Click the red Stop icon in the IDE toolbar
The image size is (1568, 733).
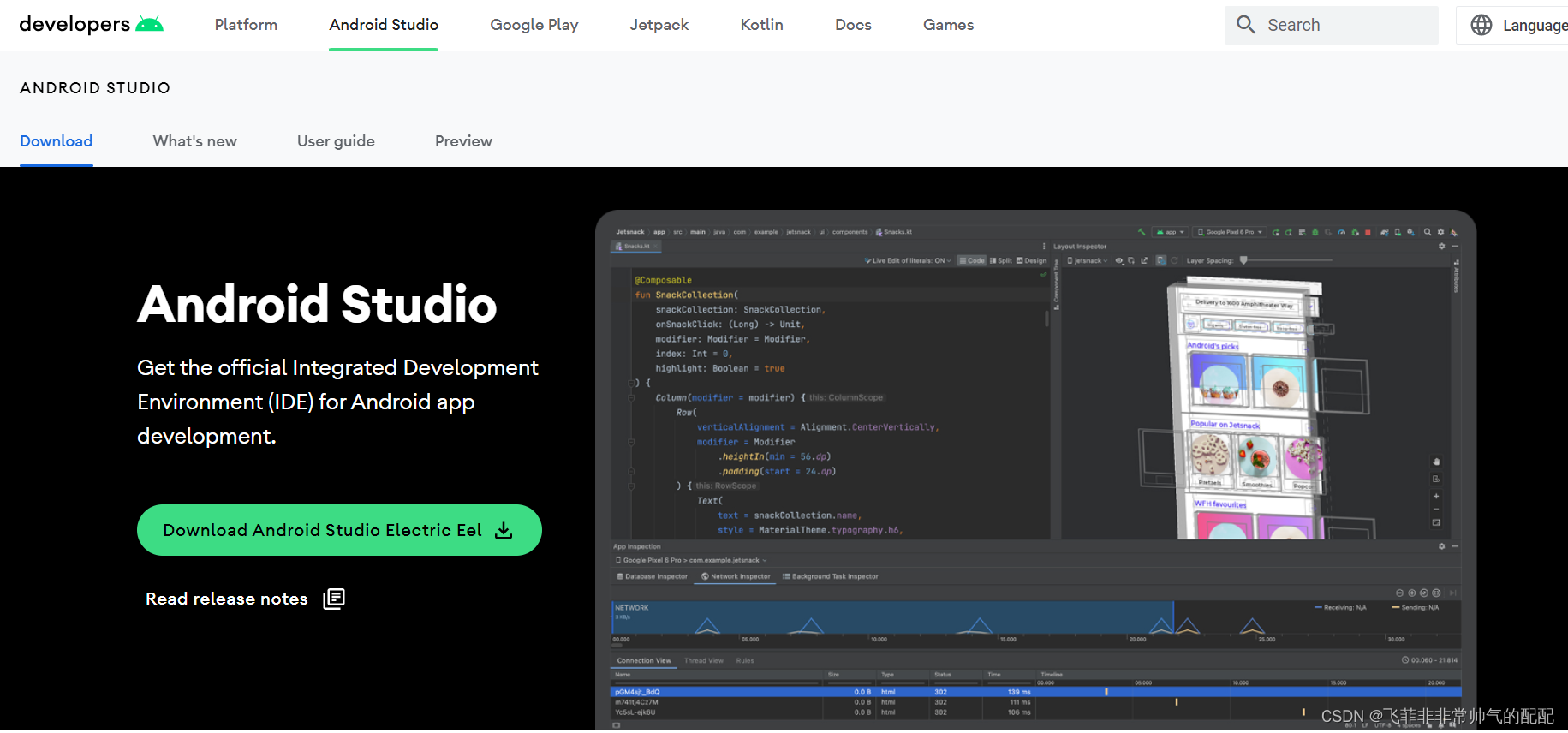1368,232
